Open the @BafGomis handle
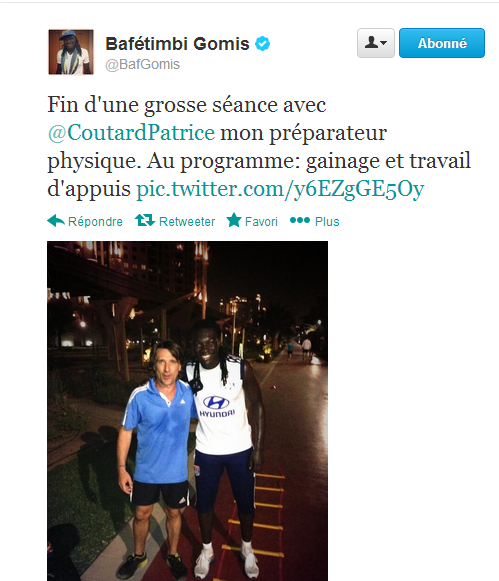This screenshot has height=581, width=499. tap(143, 64)
